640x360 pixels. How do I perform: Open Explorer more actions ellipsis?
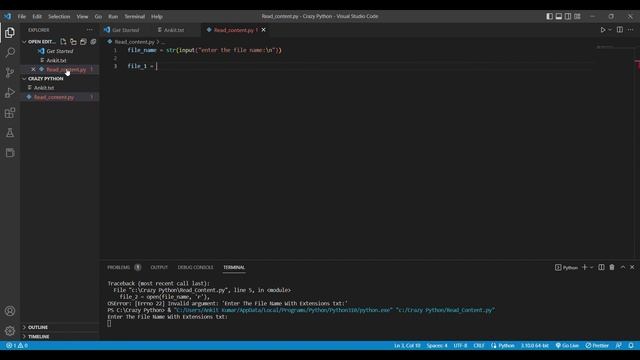(x=89, y=30)
